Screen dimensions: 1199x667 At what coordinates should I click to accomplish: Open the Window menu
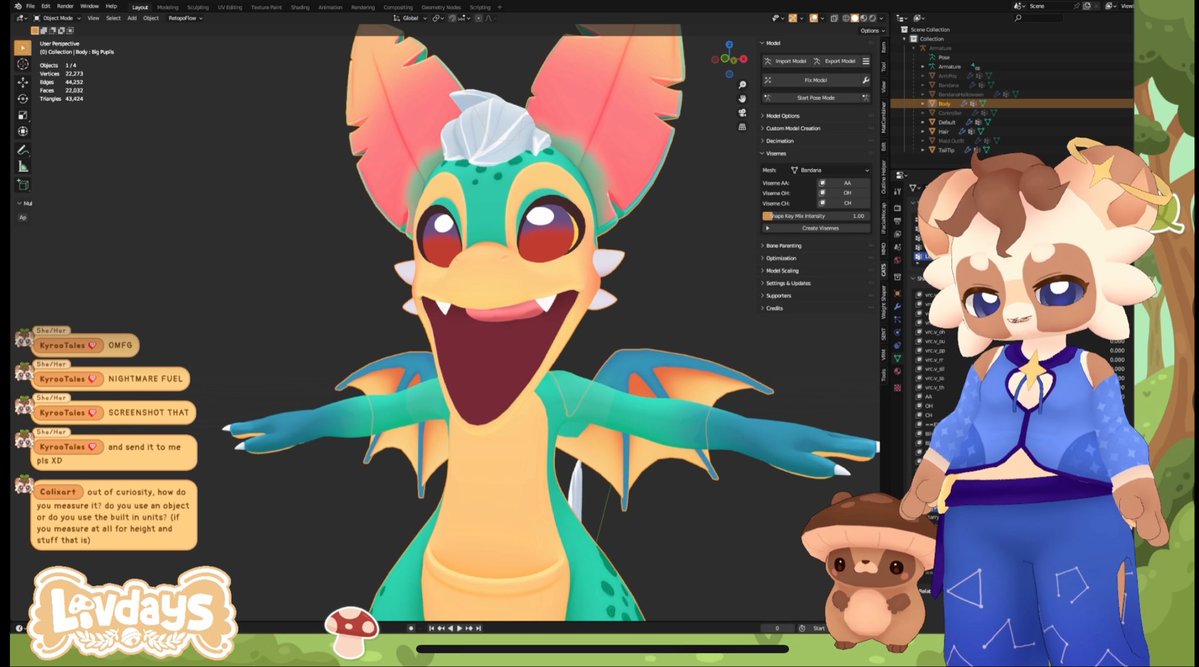(89, 6)
